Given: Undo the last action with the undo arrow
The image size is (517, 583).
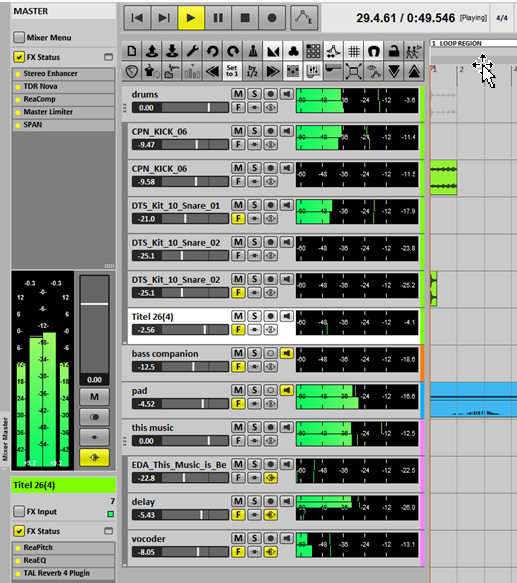Looking at the screenshot, I should point(213,51).
